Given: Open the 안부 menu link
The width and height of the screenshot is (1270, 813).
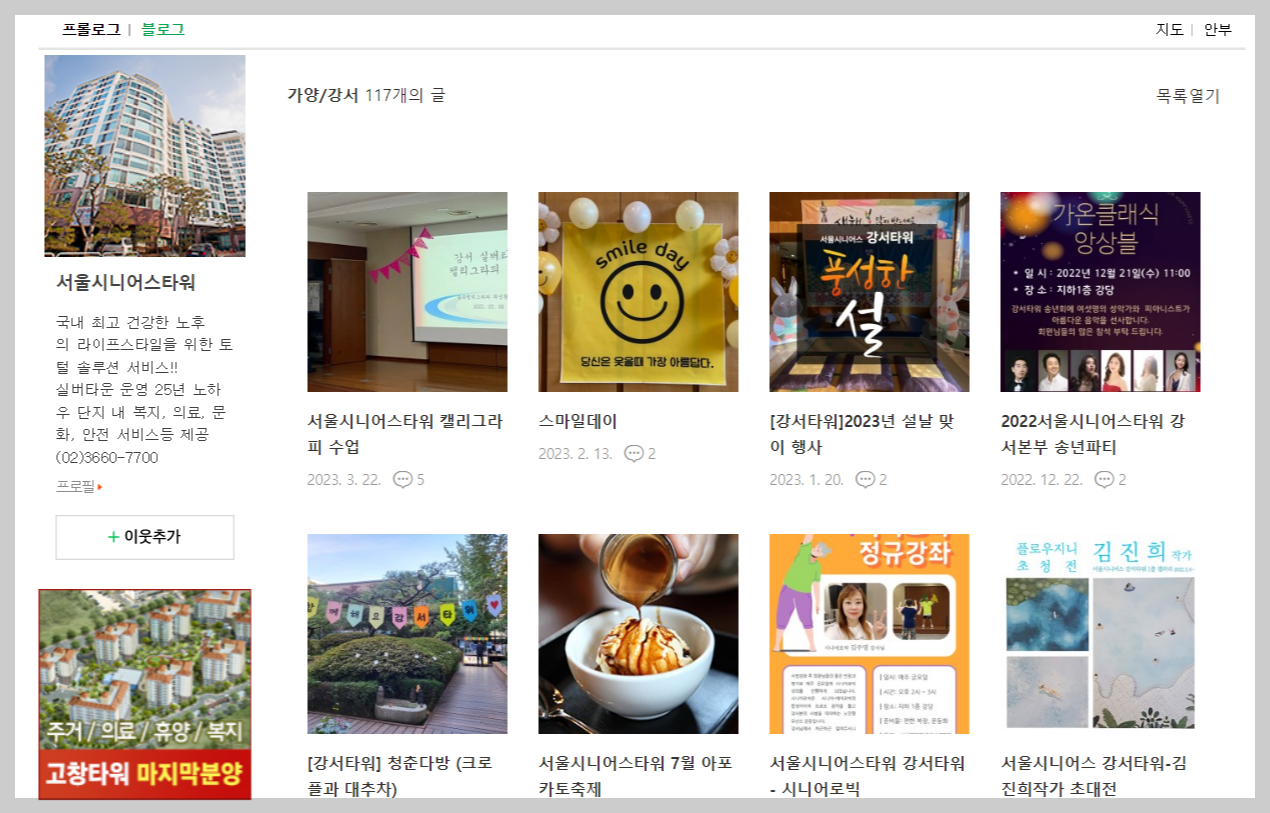Looking at the screenshot, I should coord(1217,29).
